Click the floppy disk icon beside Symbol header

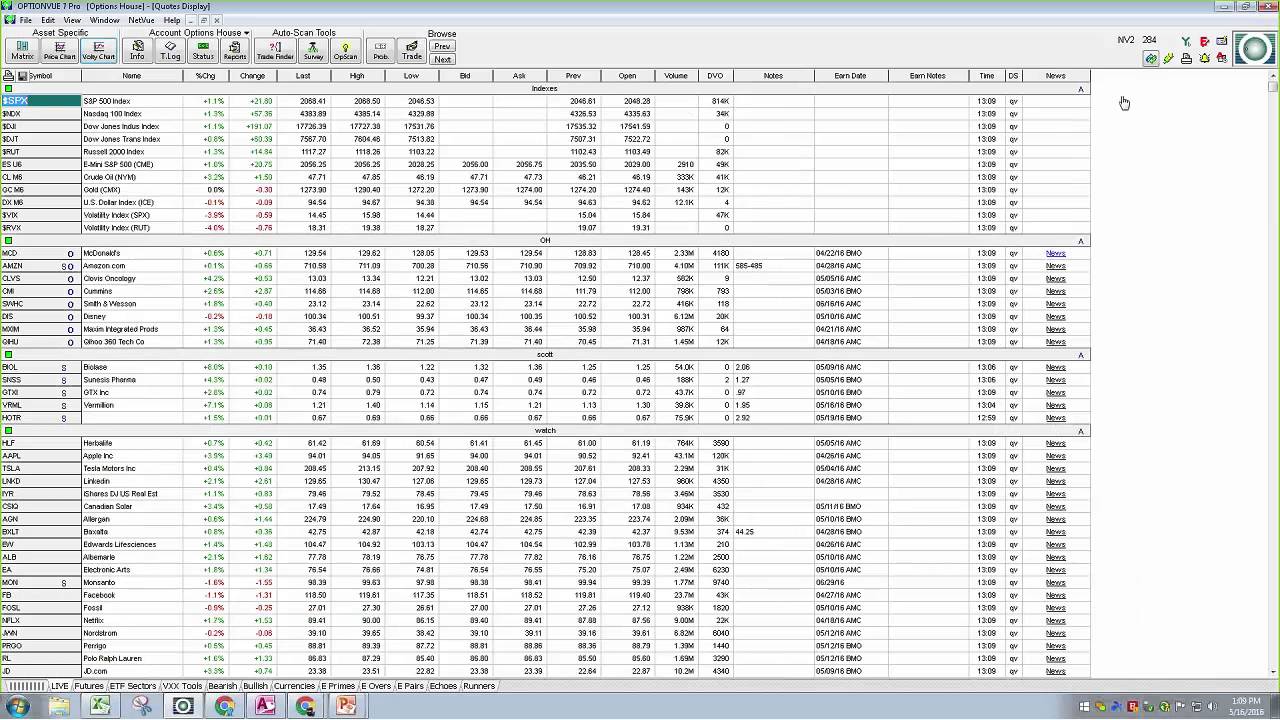[x=20, y=76]
